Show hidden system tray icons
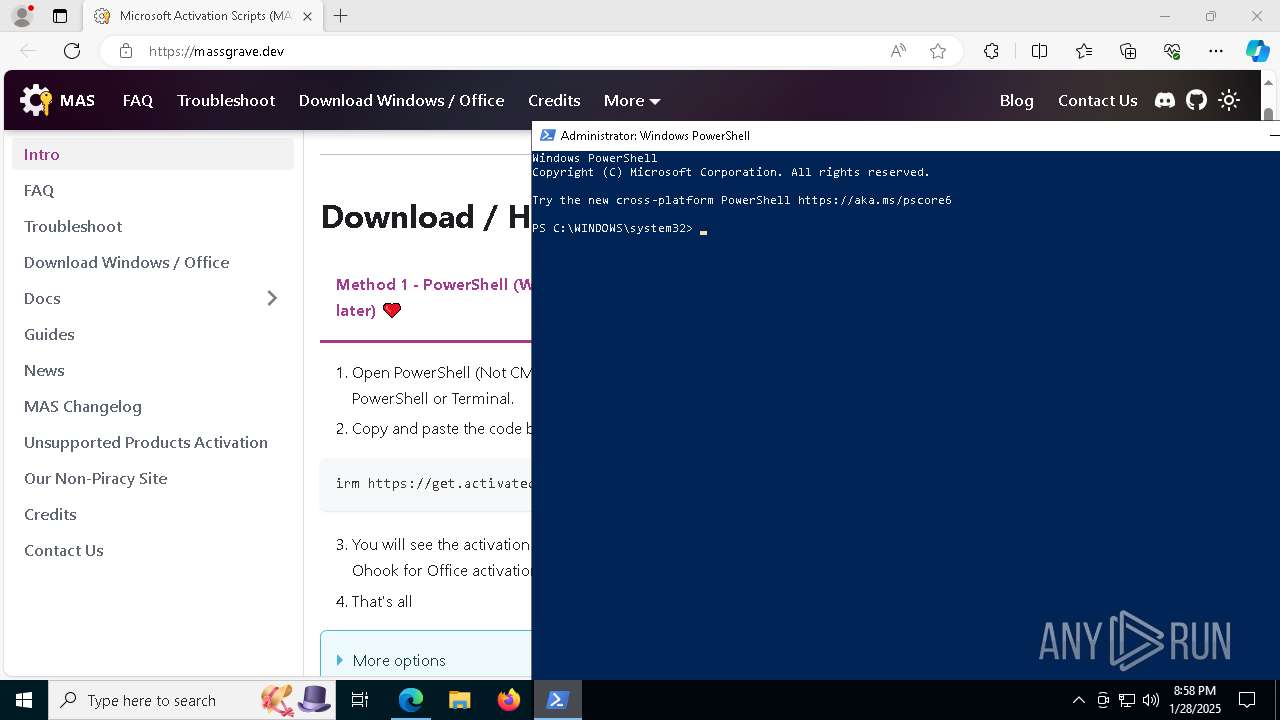The width and height of the screenshot is (1280, 720). [x=1078, y=700]
